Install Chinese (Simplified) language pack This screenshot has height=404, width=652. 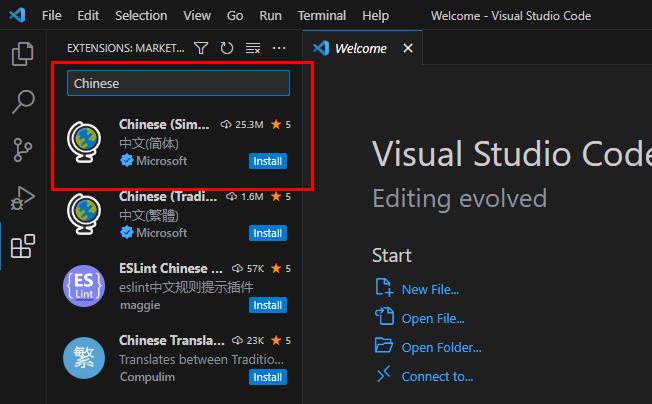tap(268, 161)
